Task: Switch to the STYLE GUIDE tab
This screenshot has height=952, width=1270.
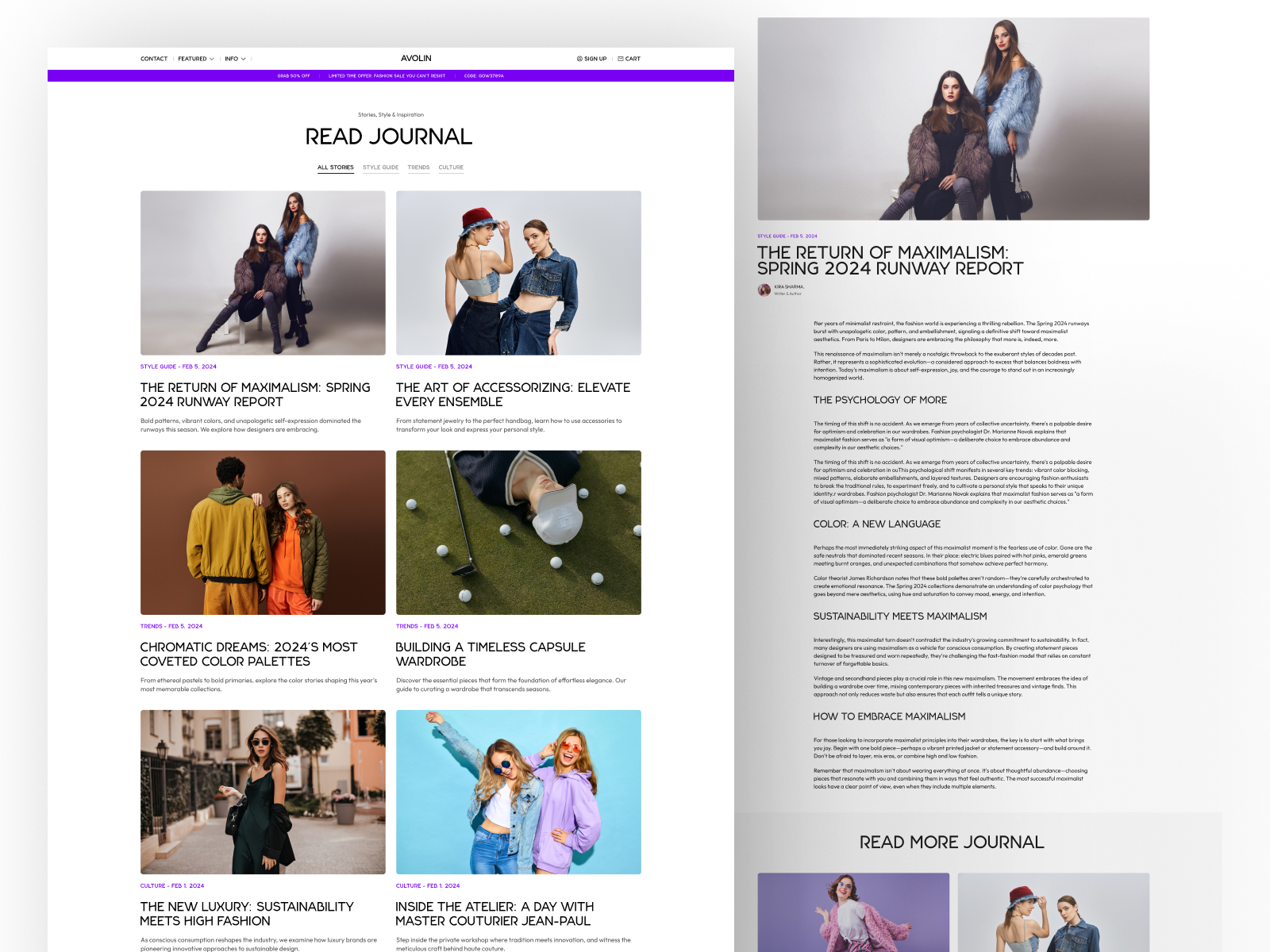Action: tap(381, 167)
